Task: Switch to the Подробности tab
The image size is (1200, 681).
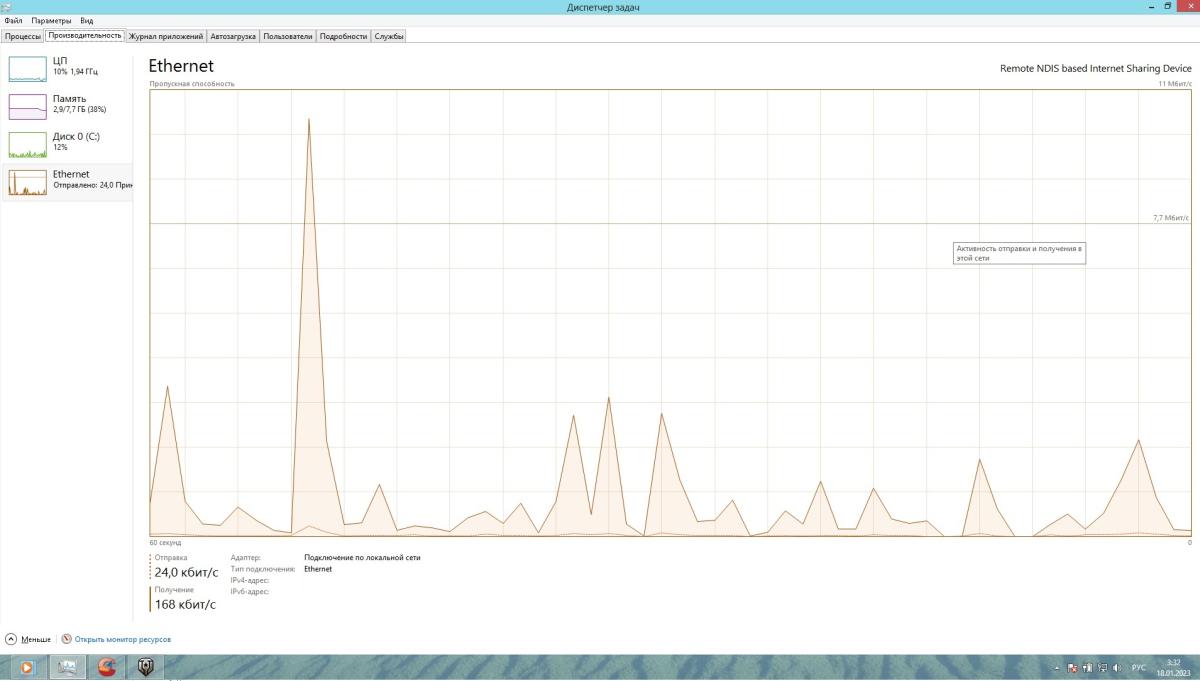Action: (343, 36)
